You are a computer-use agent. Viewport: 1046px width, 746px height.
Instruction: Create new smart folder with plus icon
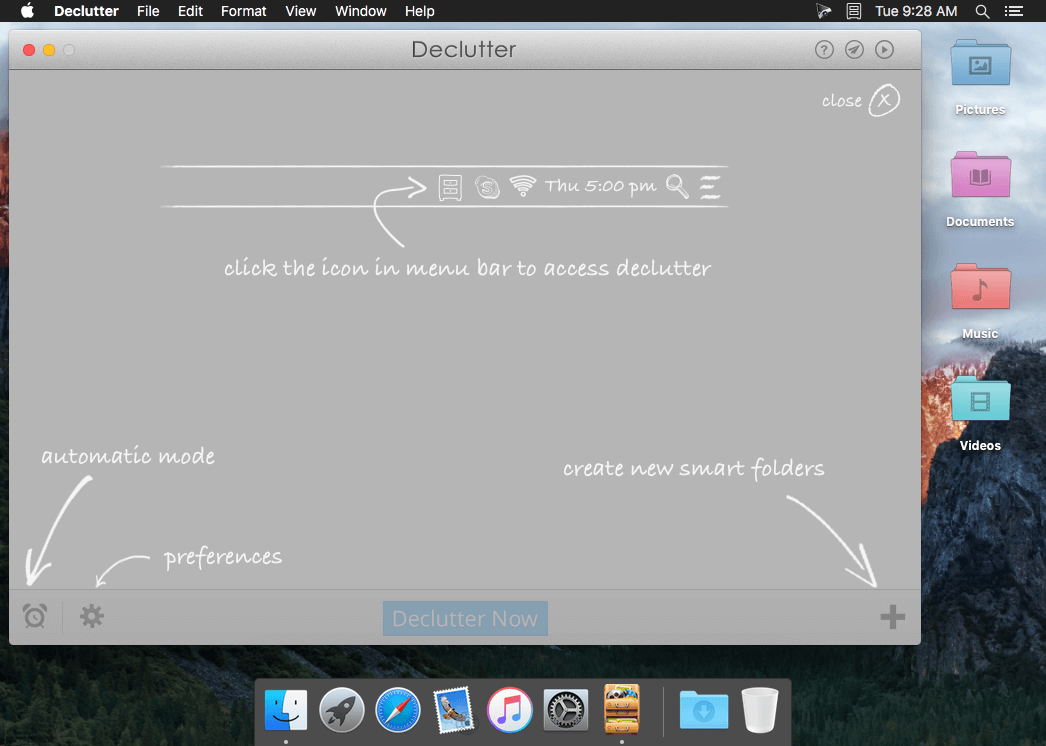(892, 617)
